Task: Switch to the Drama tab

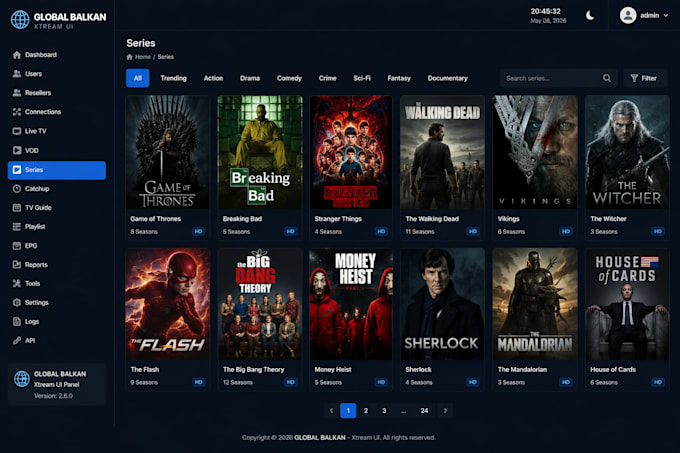Action: [250, 78]
